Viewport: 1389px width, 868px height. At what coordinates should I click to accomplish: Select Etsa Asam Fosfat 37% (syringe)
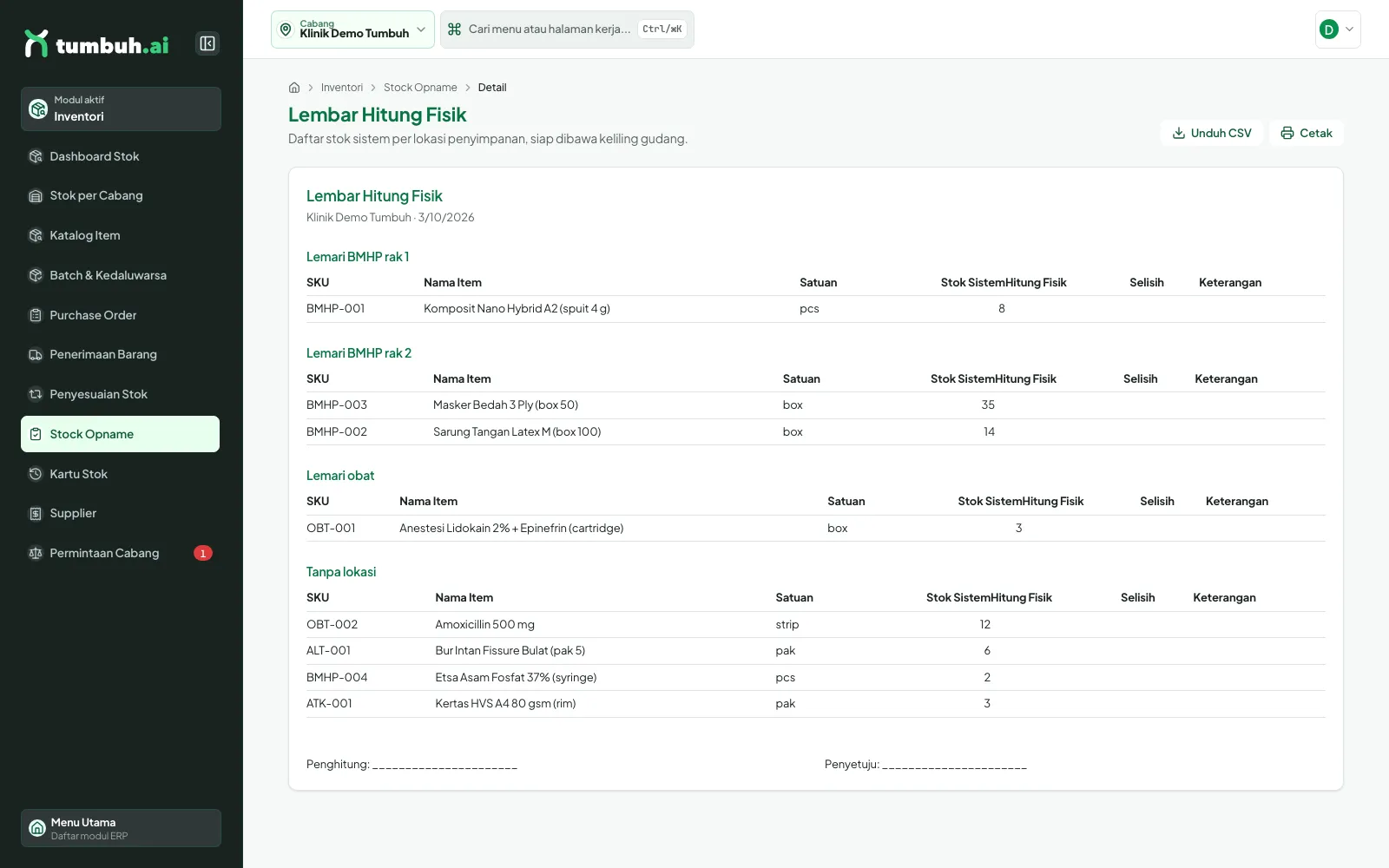coord(517,677)
